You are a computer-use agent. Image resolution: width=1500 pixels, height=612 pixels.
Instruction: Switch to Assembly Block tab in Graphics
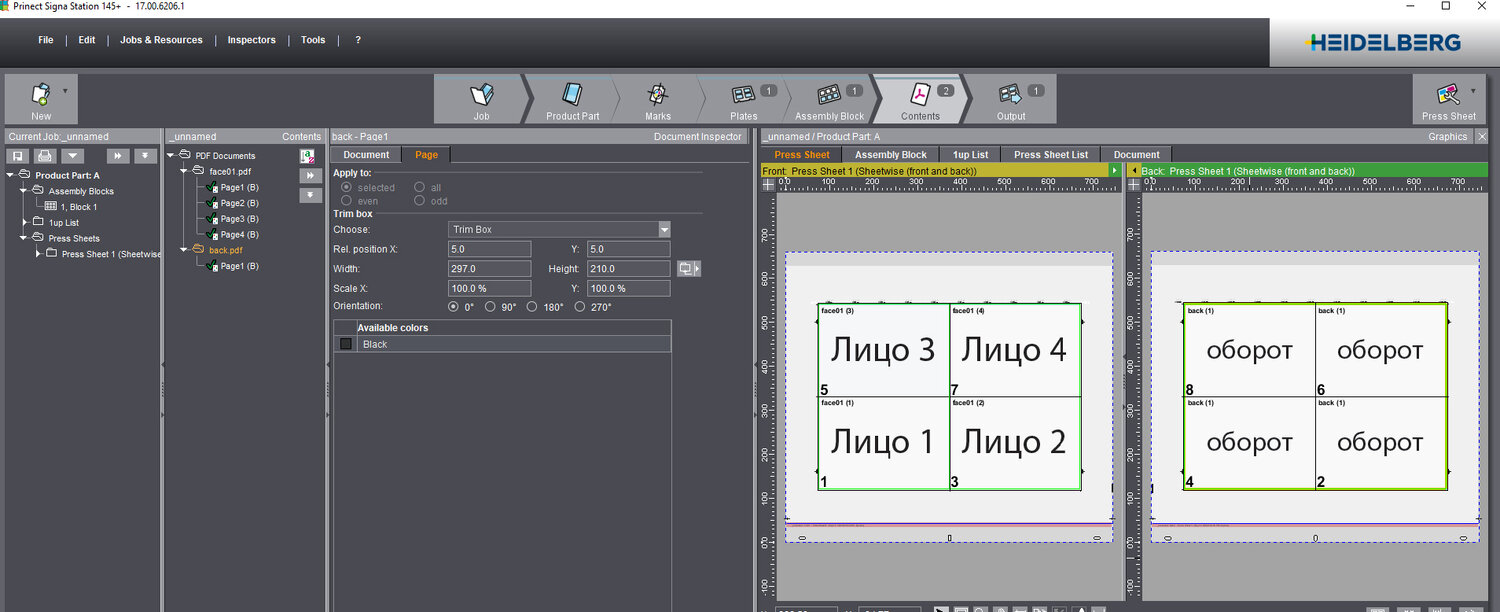coord(891,155)
